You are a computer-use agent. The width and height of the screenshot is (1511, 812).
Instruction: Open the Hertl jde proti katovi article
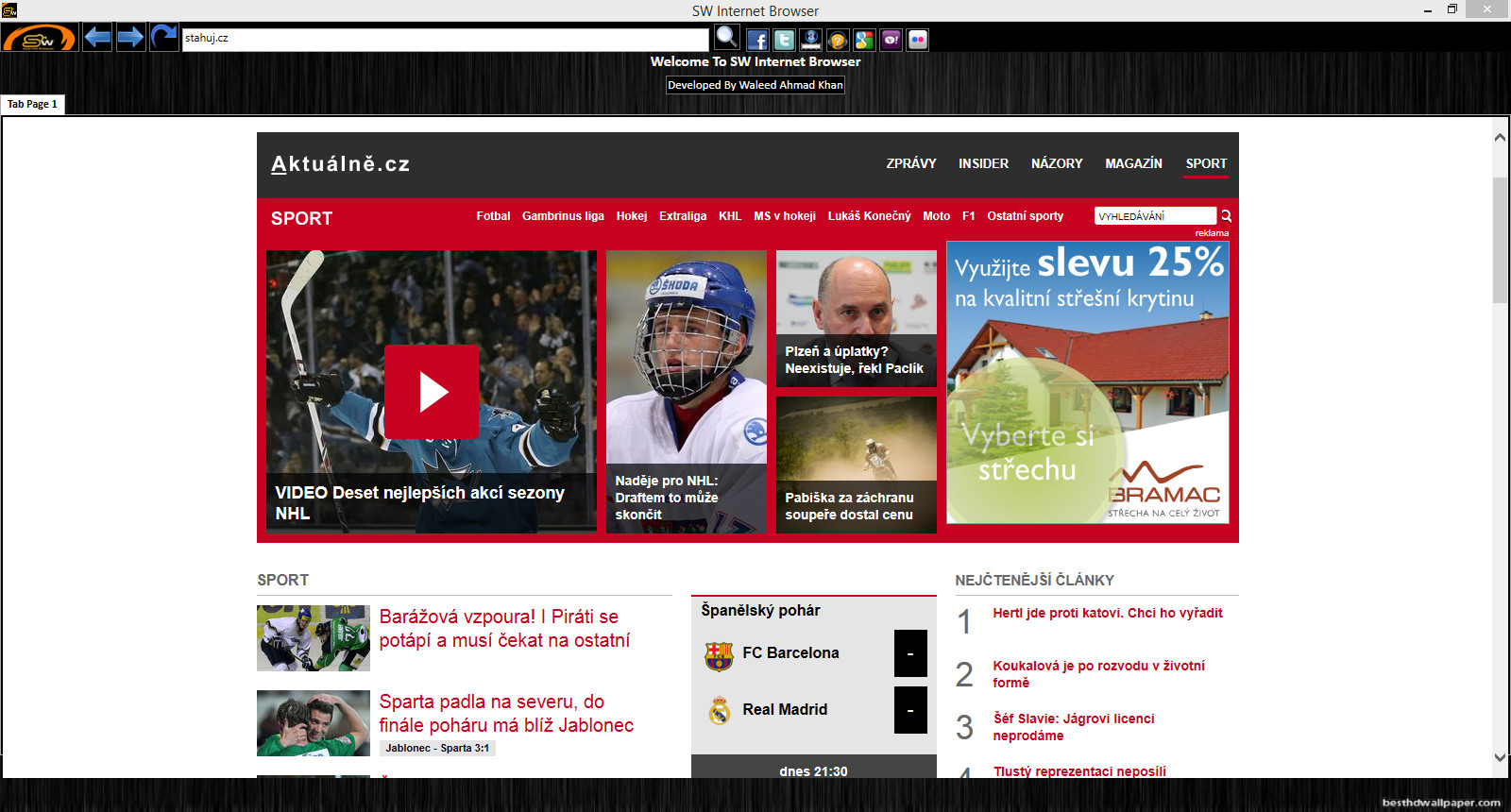tap(1108, 613)
